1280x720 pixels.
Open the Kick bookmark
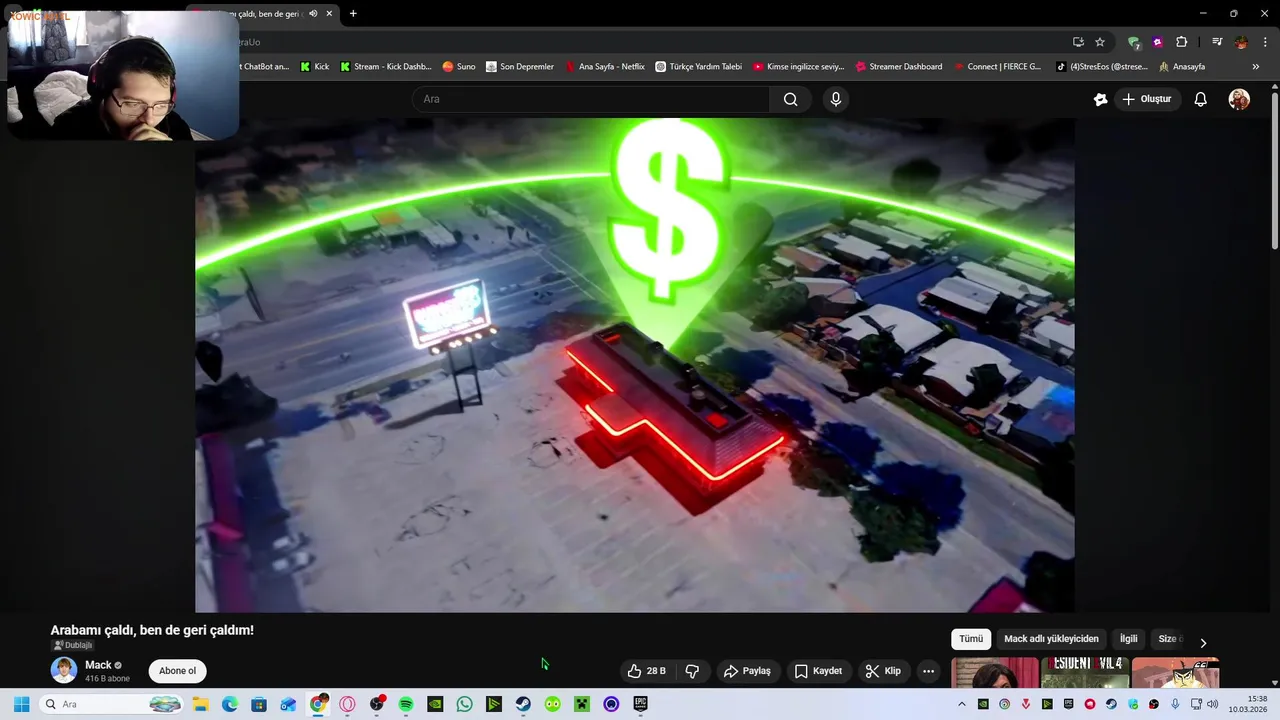click(315, 66)
